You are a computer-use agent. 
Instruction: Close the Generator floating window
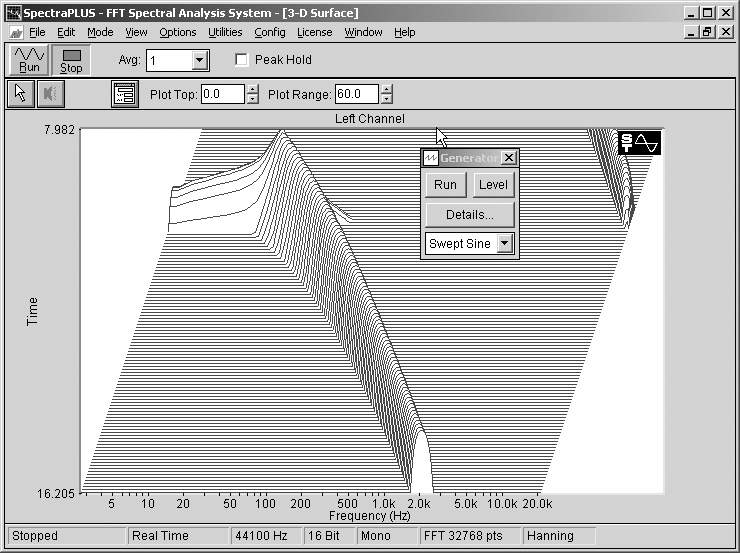click(x=508, y=158)
